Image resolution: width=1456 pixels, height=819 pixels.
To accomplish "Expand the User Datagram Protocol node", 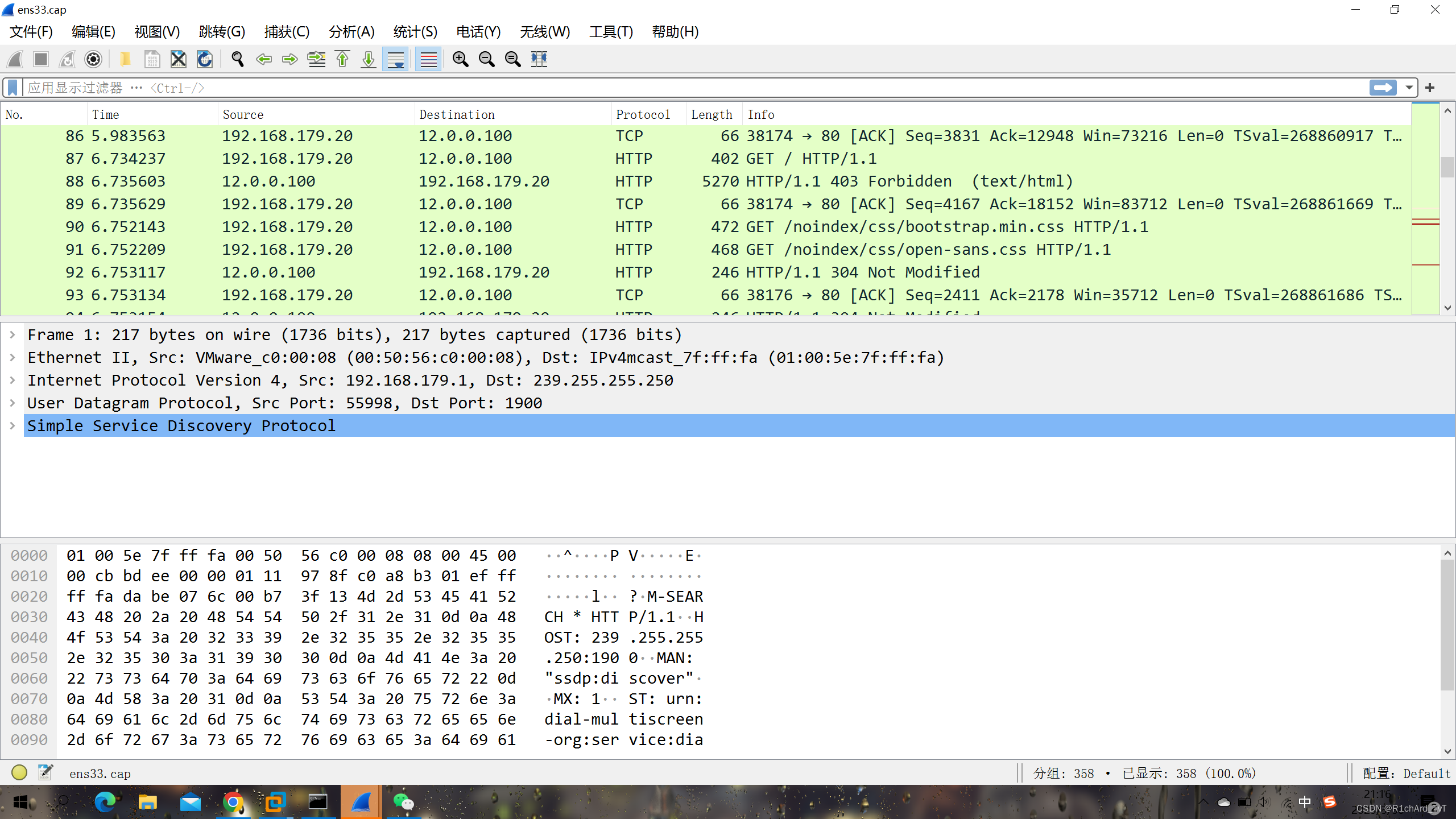I will (13, 403).
